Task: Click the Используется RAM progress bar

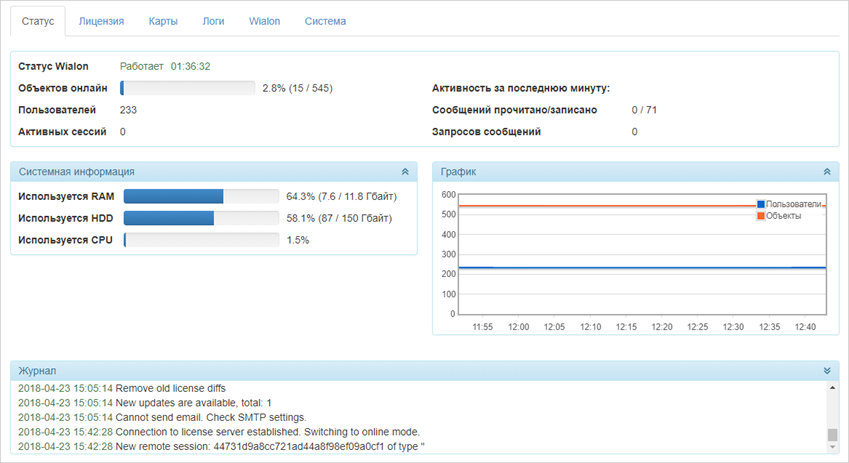Action: [x=201, y=196]
